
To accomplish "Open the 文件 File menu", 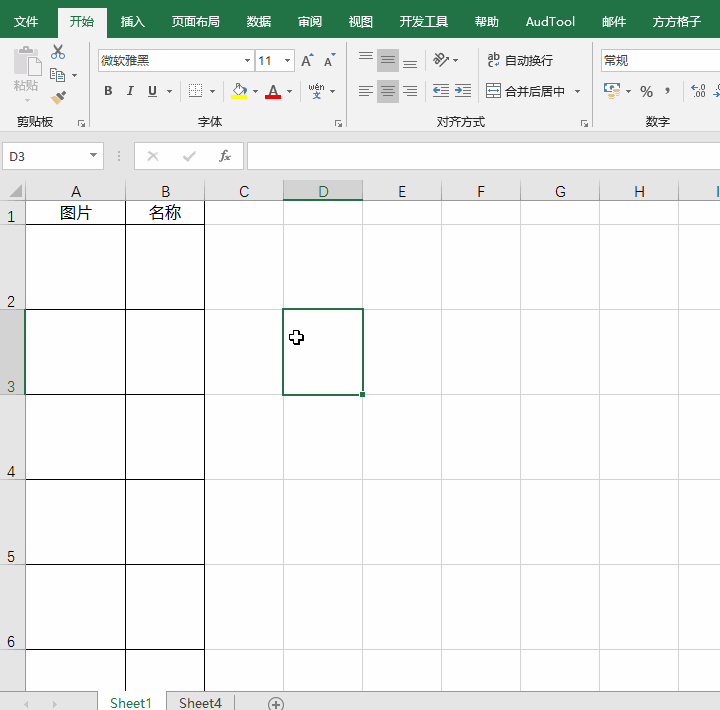I will click(x=26, y=22).
